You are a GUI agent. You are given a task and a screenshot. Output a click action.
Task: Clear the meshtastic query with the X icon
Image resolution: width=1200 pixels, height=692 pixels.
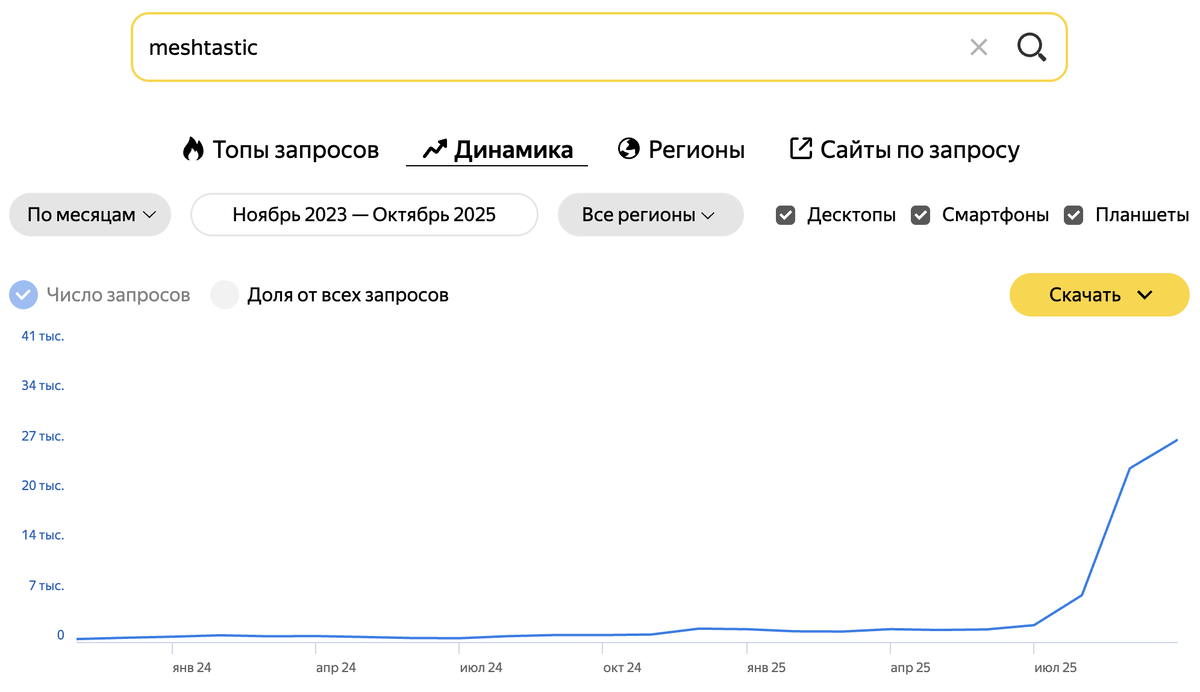tap(978, 46)
